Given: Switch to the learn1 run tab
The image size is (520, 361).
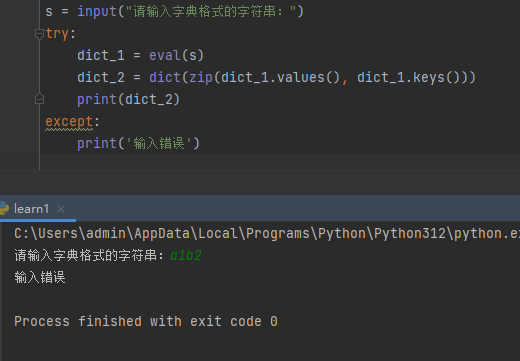Looking at the screenshot, I should pos(31,209).
